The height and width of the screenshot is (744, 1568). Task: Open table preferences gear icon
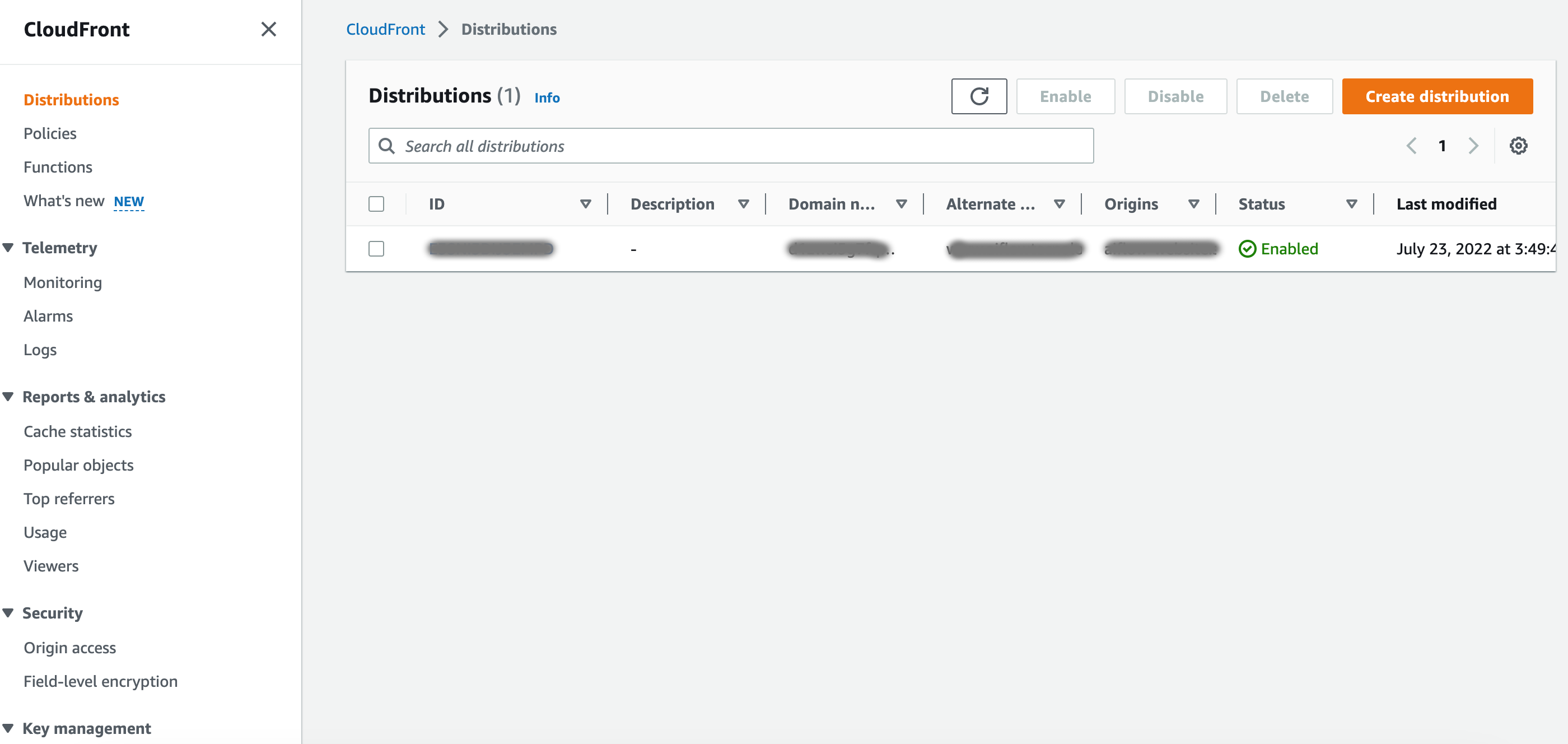click(1518, 146)
